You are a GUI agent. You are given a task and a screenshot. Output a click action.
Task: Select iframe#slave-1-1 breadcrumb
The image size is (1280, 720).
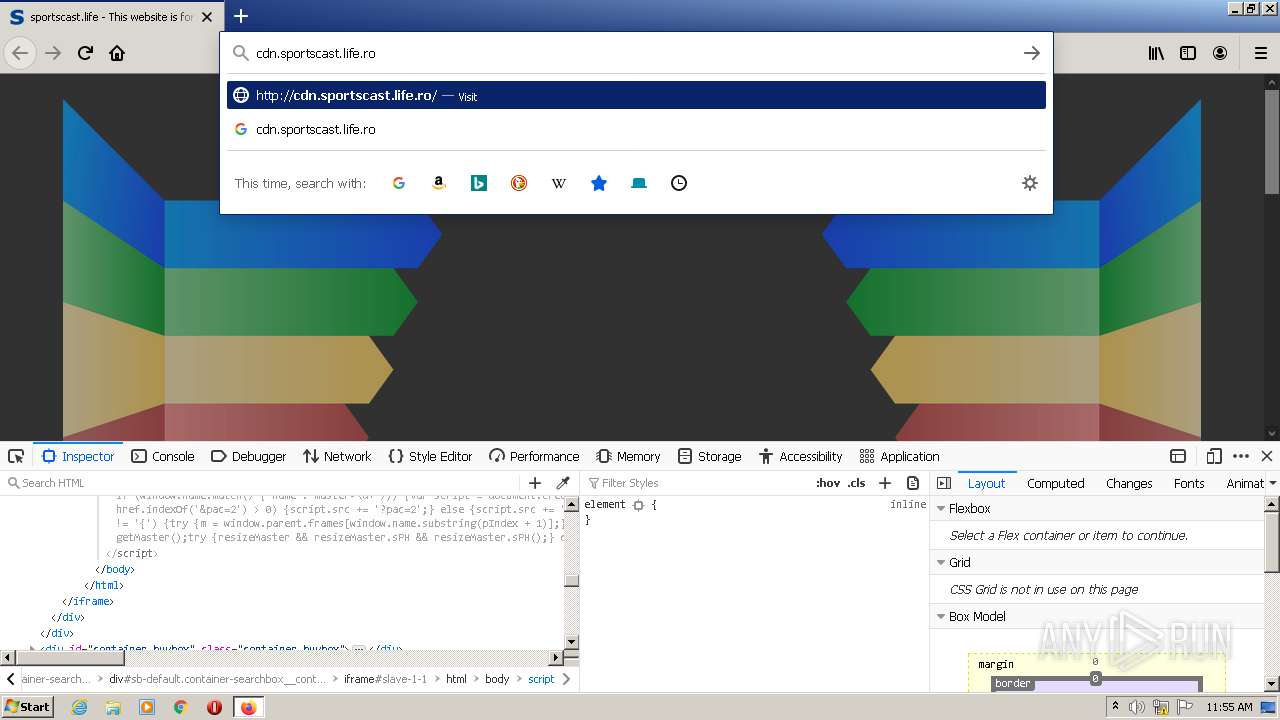coord(385,679)
